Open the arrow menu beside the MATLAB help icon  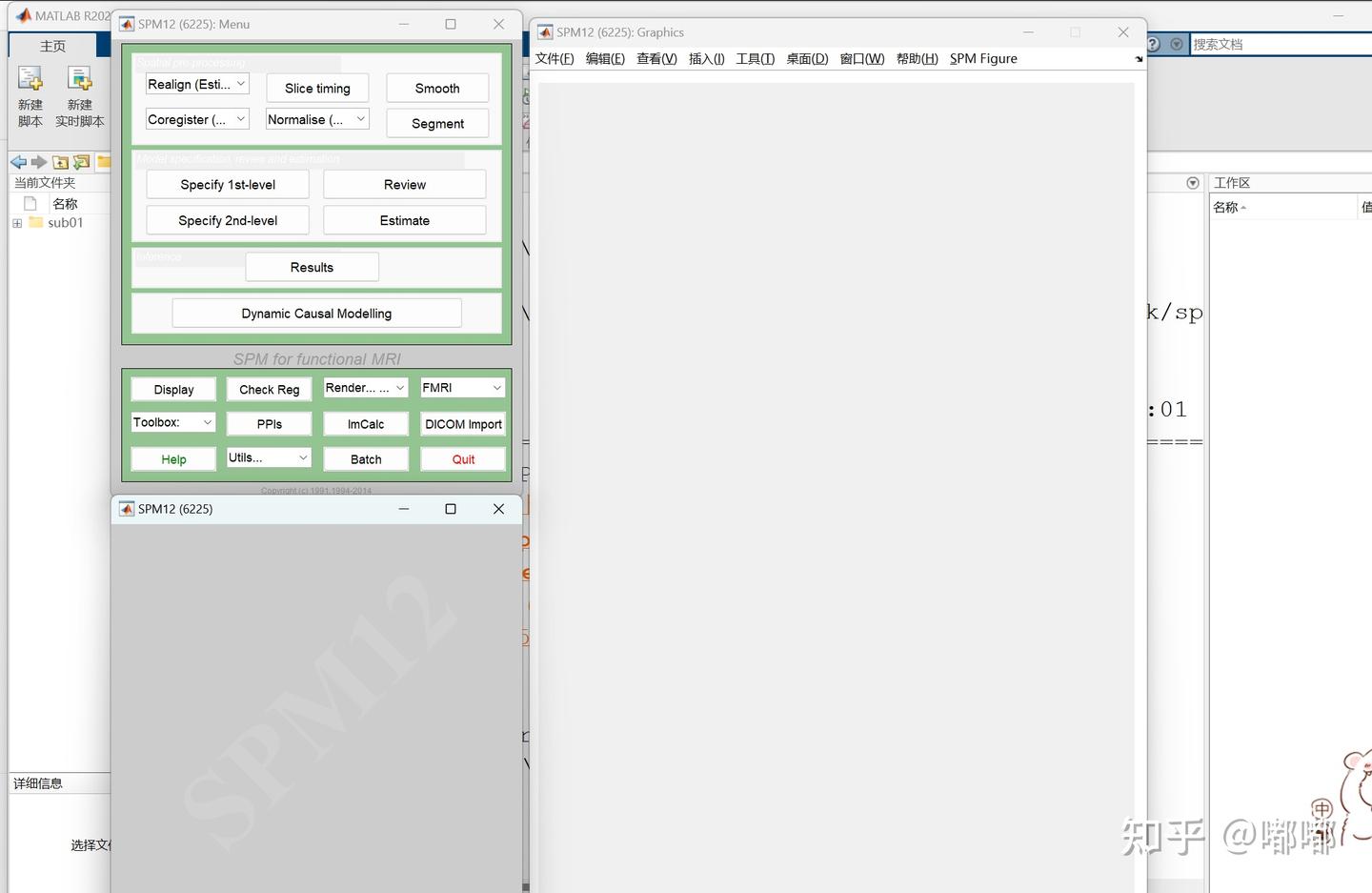[x=1177, y=44]
